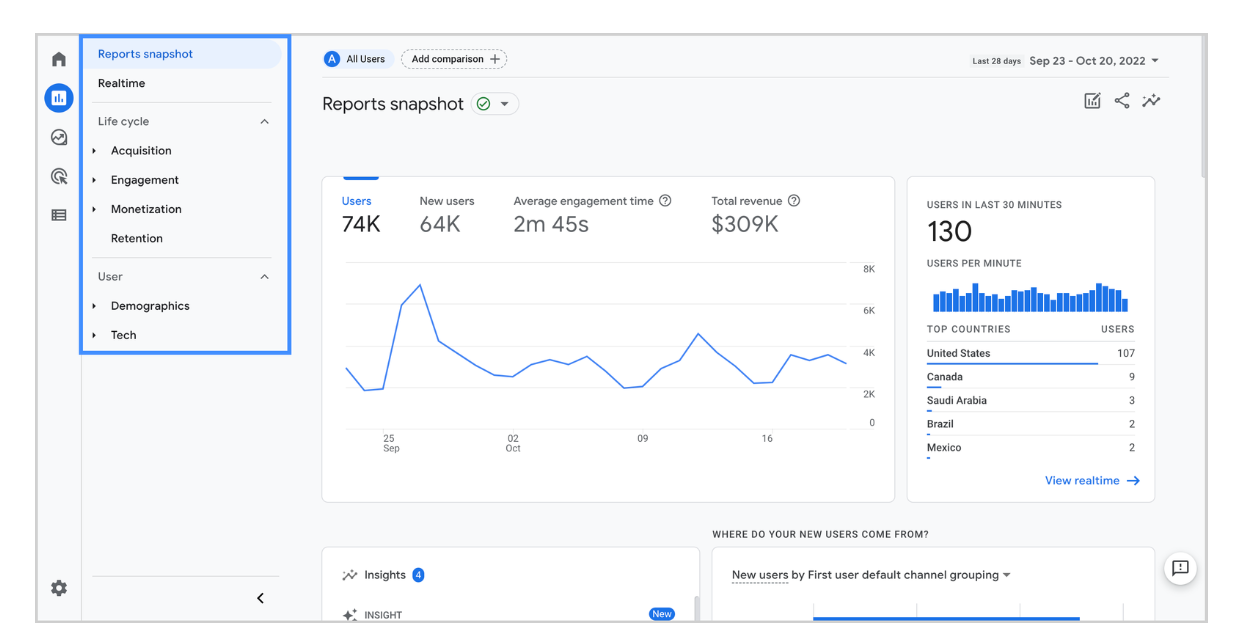View insights via the sparkline insights icon

(1151, 100)
